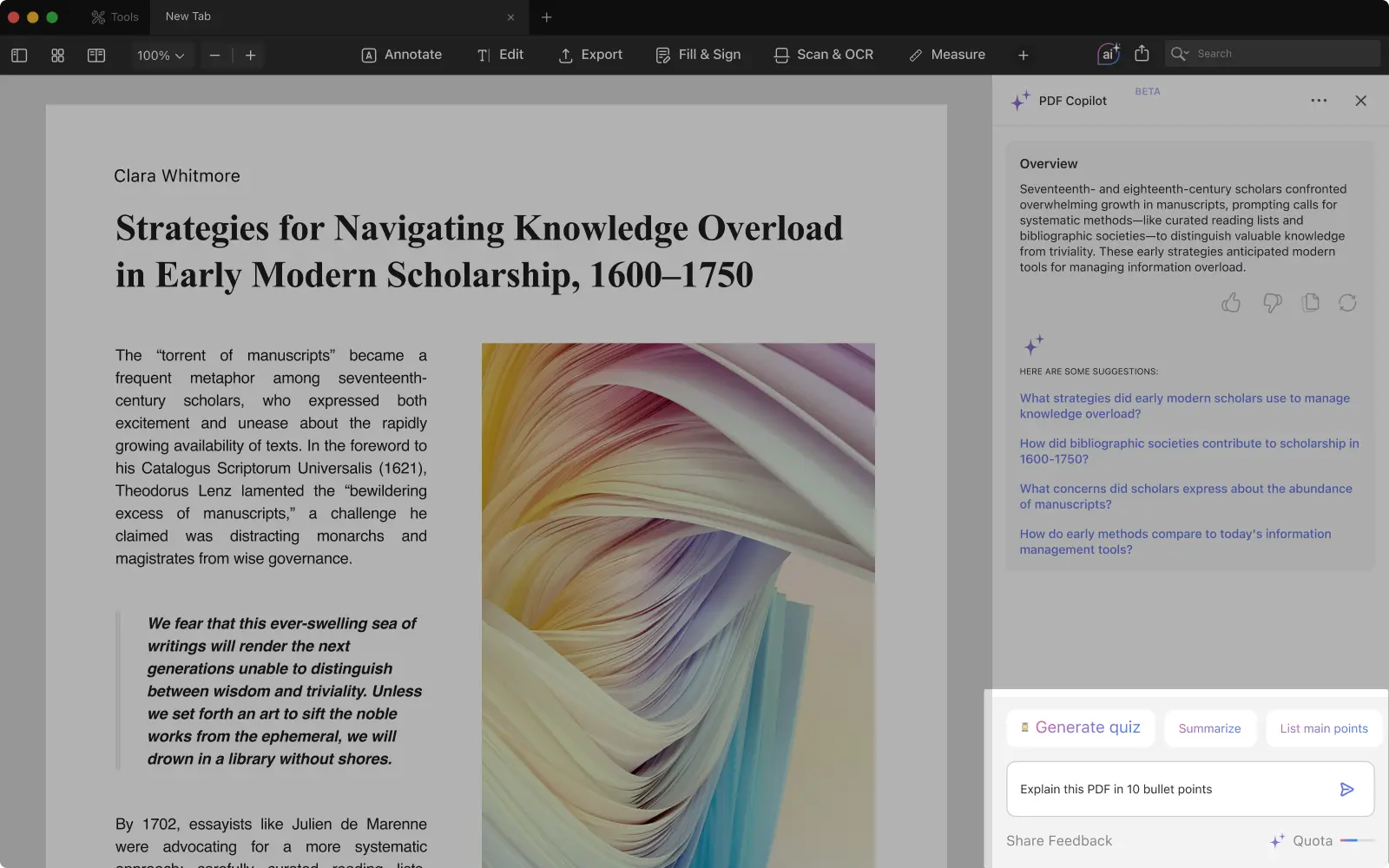Viewport: 1389px width, 868px height.
Task: Toggle the AI Copilot panel icon
Action: (x=1108, y=54)
